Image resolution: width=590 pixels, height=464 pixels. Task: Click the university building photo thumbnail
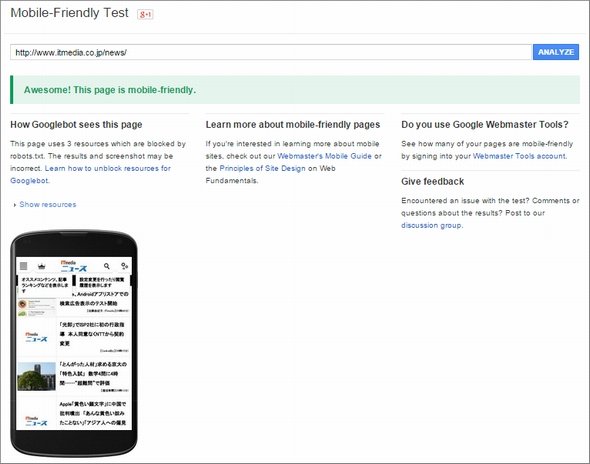point(36,376)
